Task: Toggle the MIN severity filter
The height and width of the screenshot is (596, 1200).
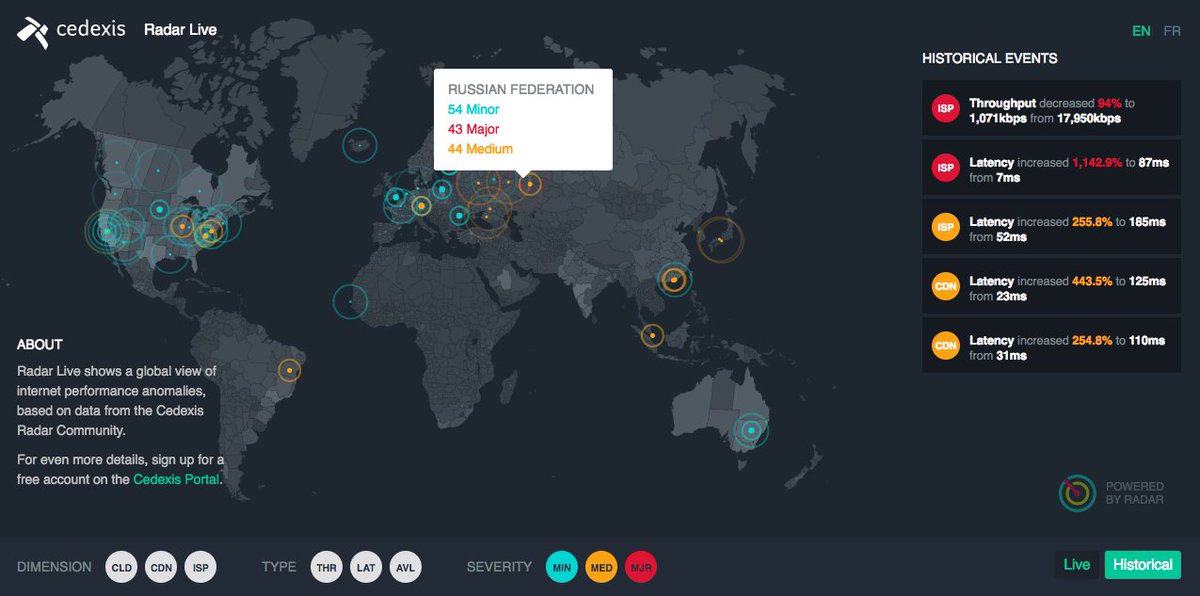Action: tap(562, 567)
